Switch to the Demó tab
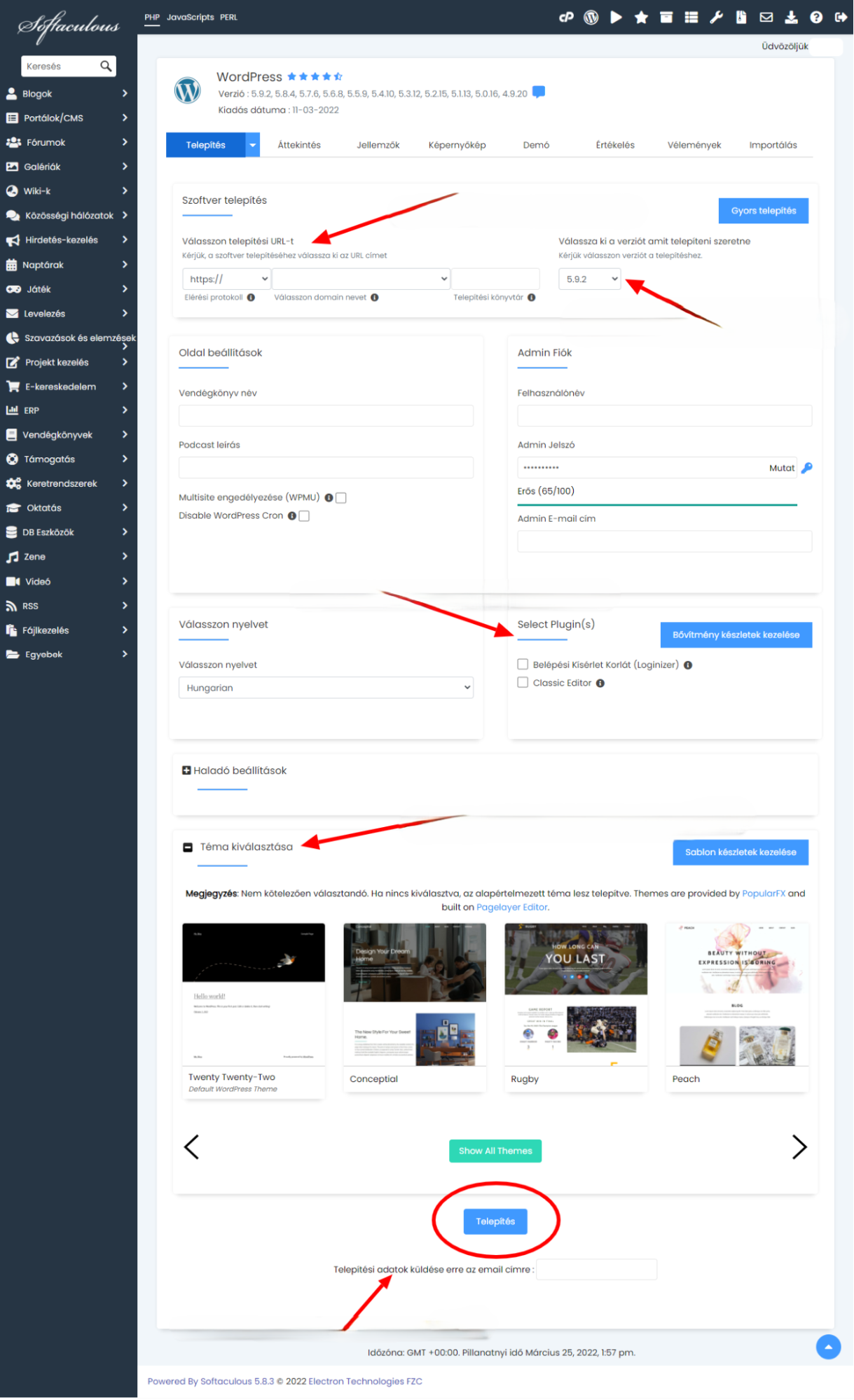 pyautogui.click(x=537, y=146)
